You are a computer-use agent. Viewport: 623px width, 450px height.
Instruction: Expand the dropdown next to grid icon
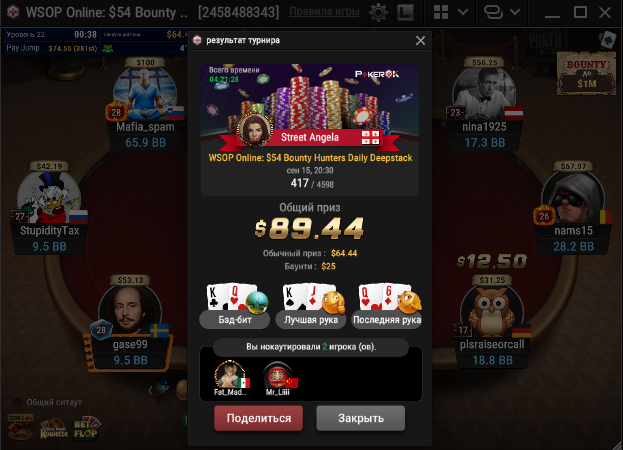[463, 12]
